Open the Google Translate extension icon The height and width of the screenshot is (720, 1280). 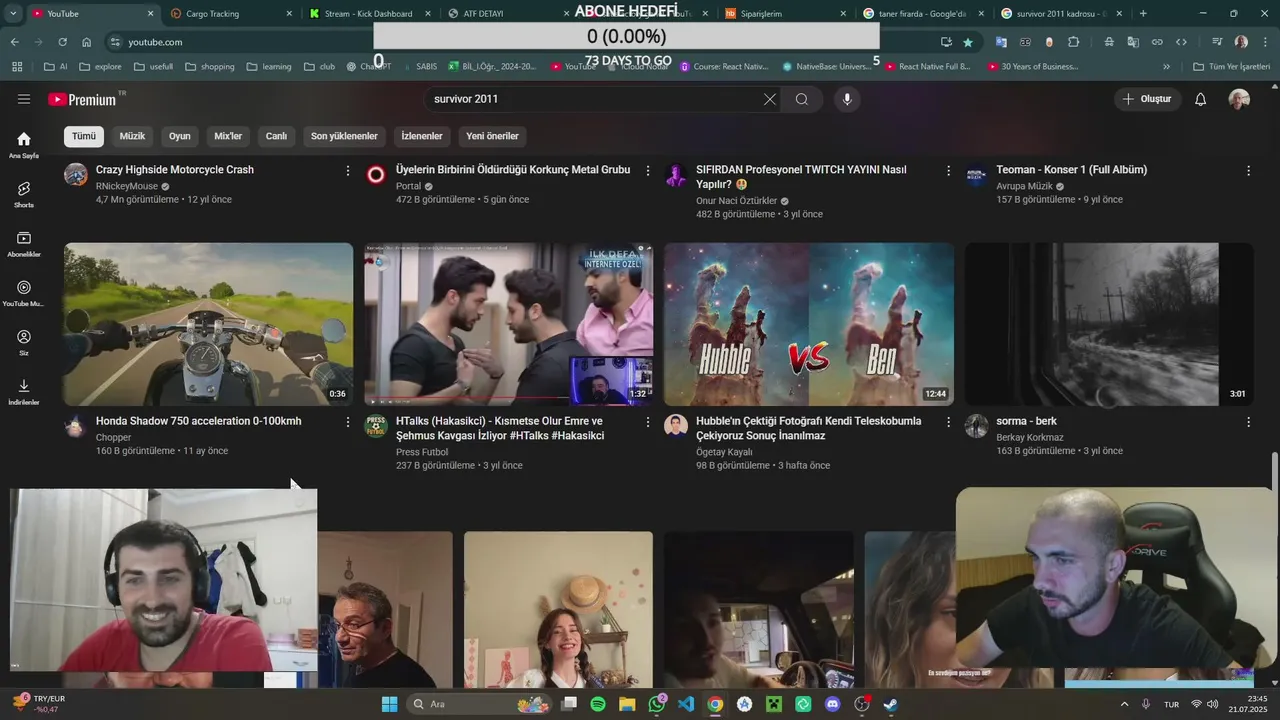point(1001,42)
